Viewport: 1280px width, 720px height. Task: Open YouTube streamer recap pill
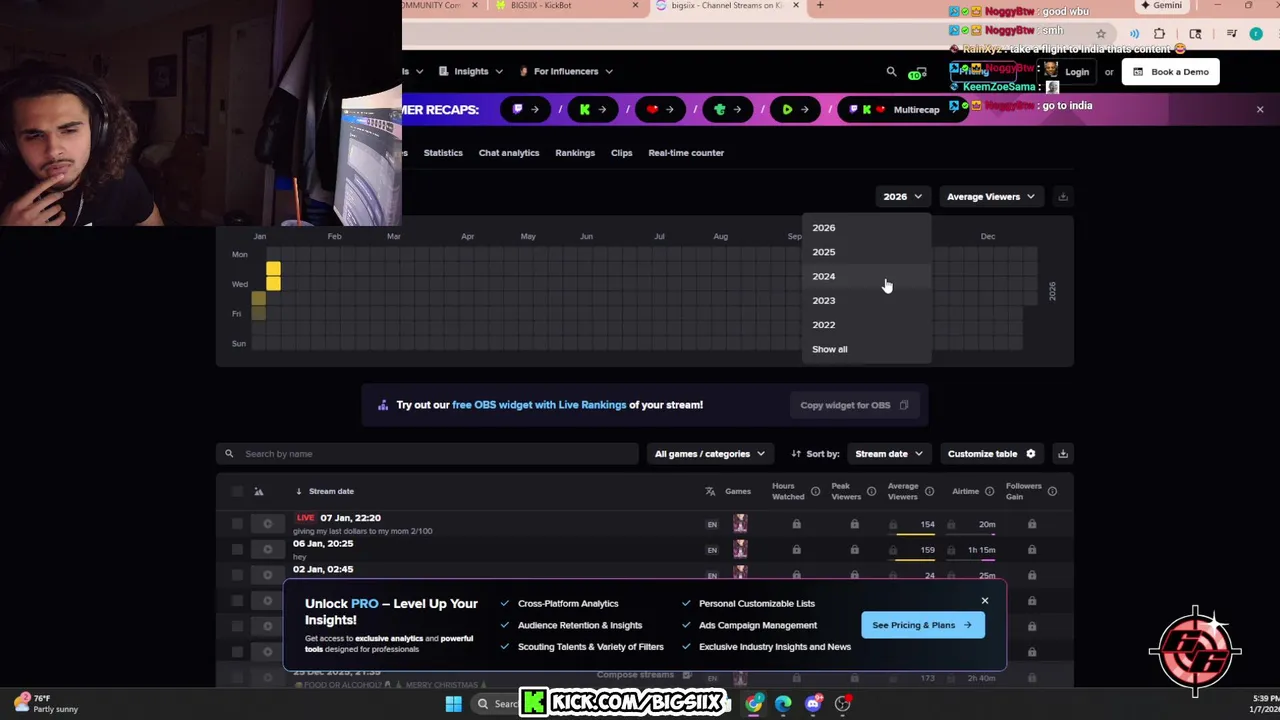click(x=661, y=109)
